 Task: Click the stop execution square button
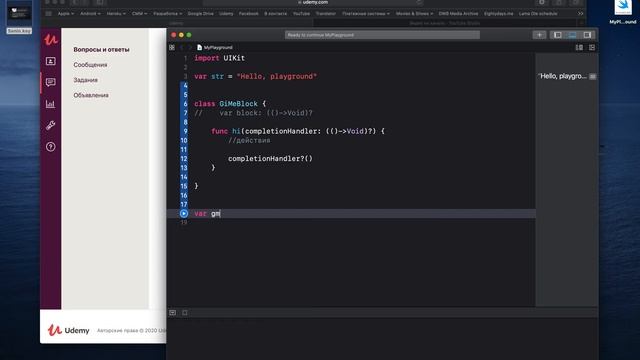[x=185, y=313]
